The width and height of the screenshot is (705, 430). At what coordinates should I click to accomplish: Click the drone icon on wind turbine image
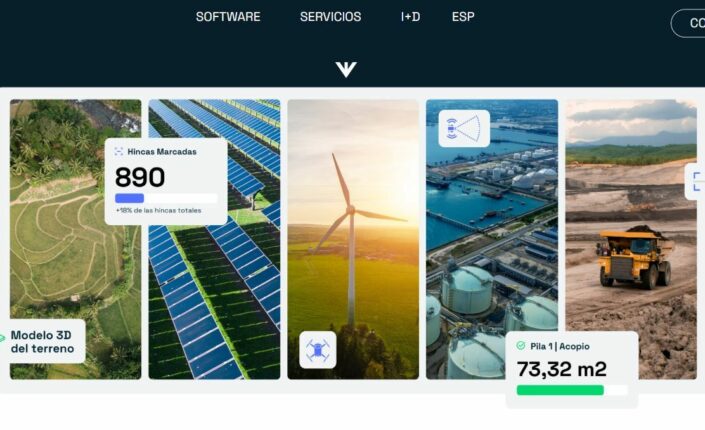(x=318, y=350)
